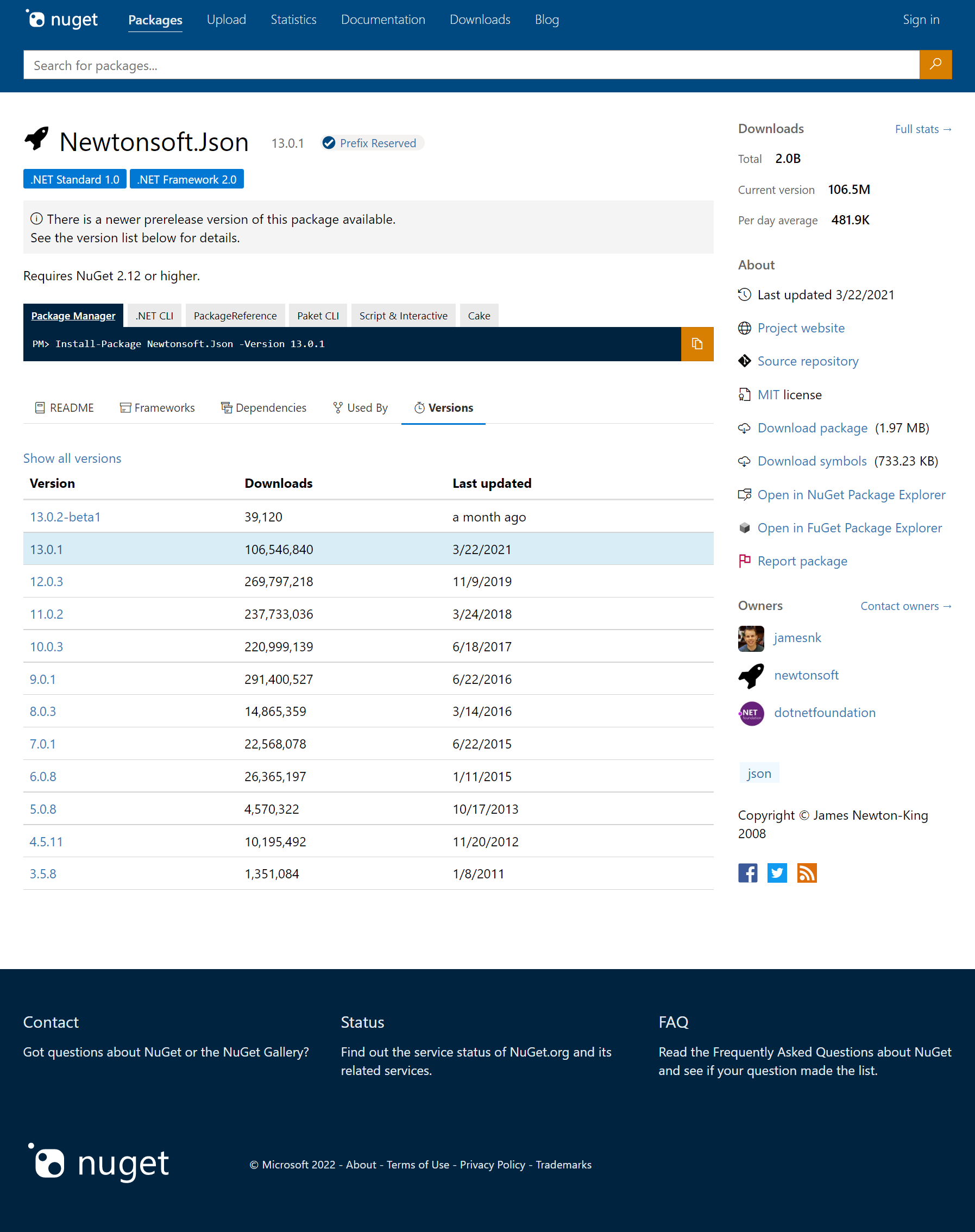Image resolution: width=975 pixels, height=1232 pixels.
Task: Click the FuGet Package Explorer cube icon
Action: coord(744,527)
